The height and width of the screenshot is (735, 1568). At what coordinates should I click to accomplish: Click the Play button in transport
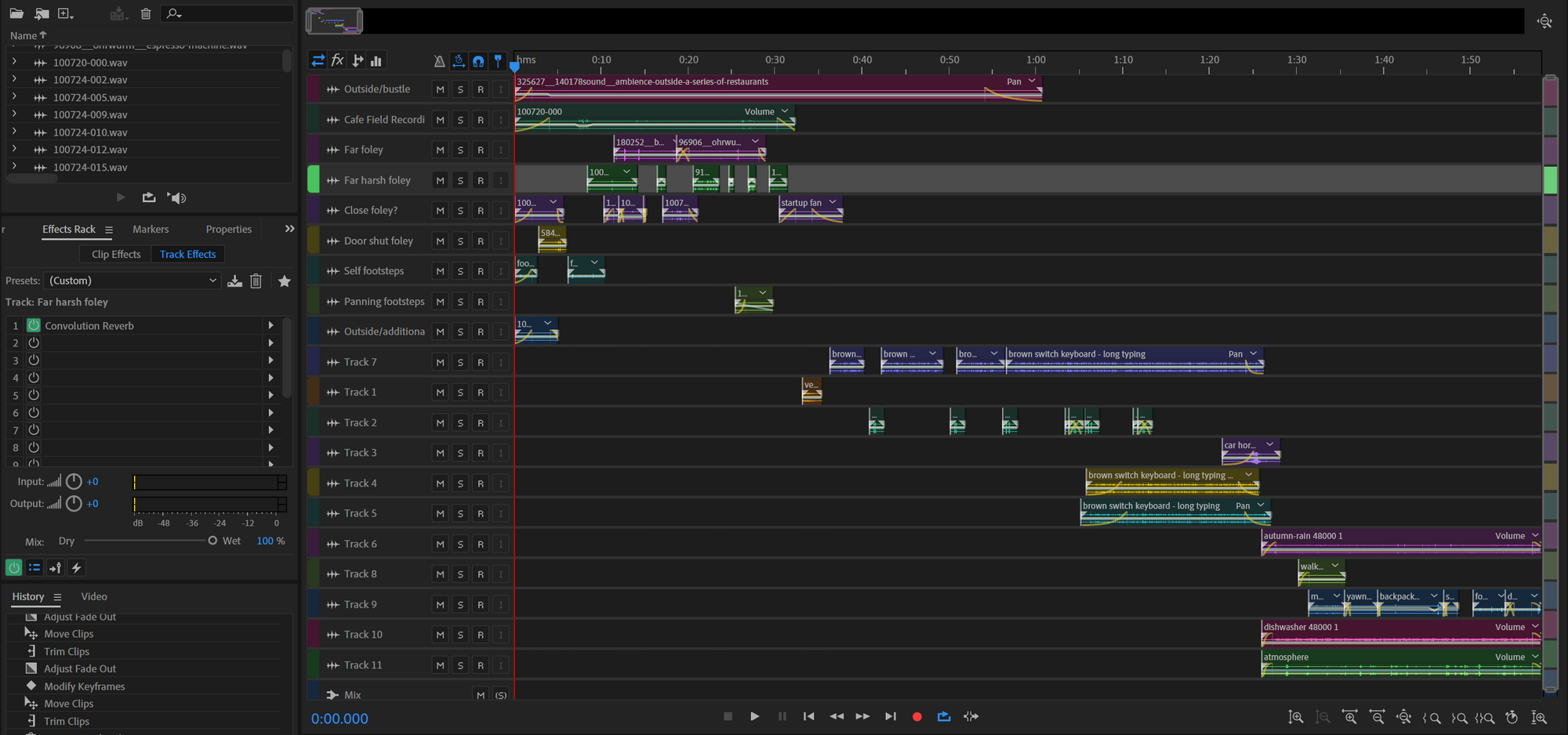click(x=754, y=716)
